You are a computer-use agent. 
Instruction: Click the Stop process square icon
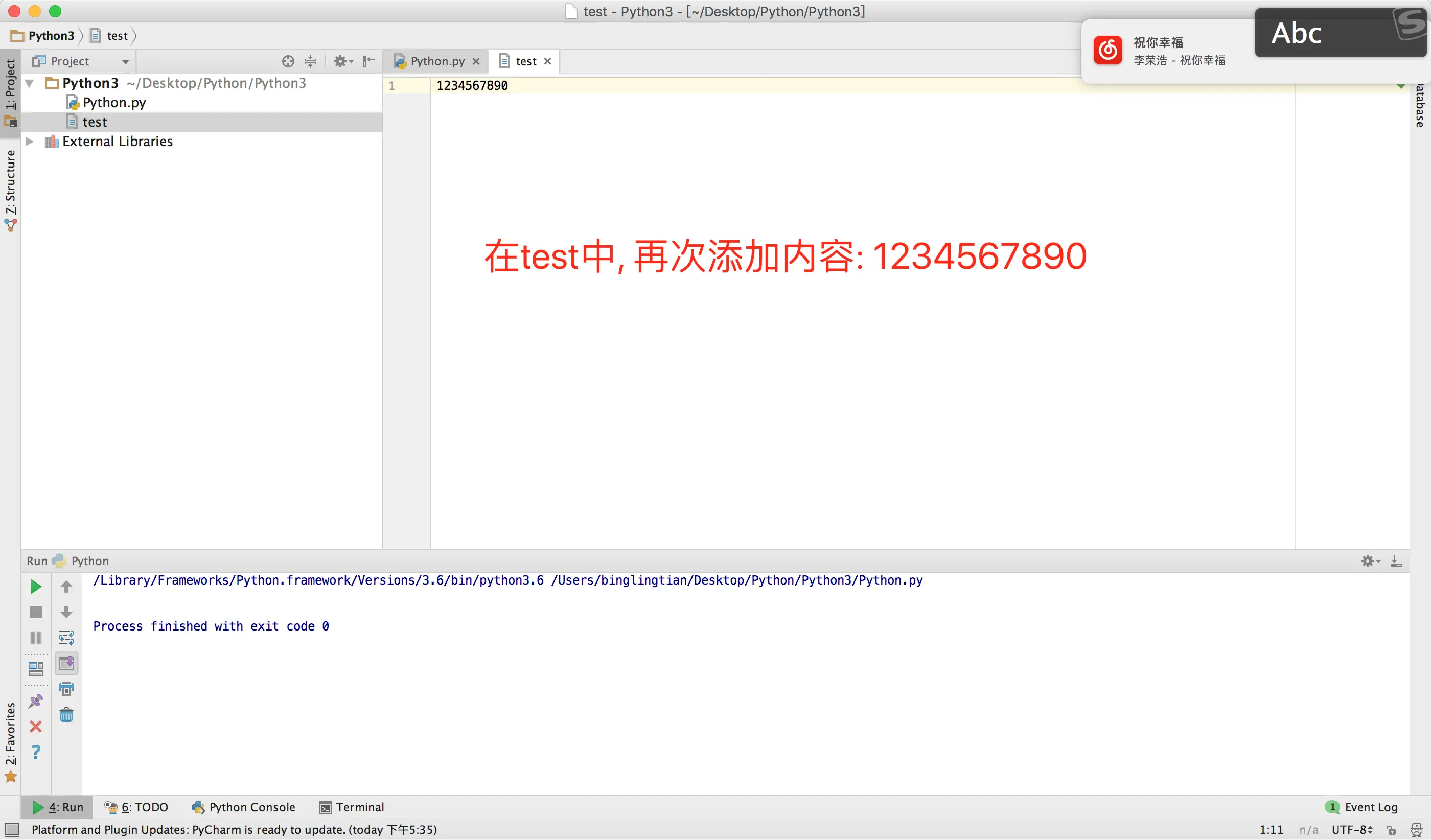(x=35, y=612)
